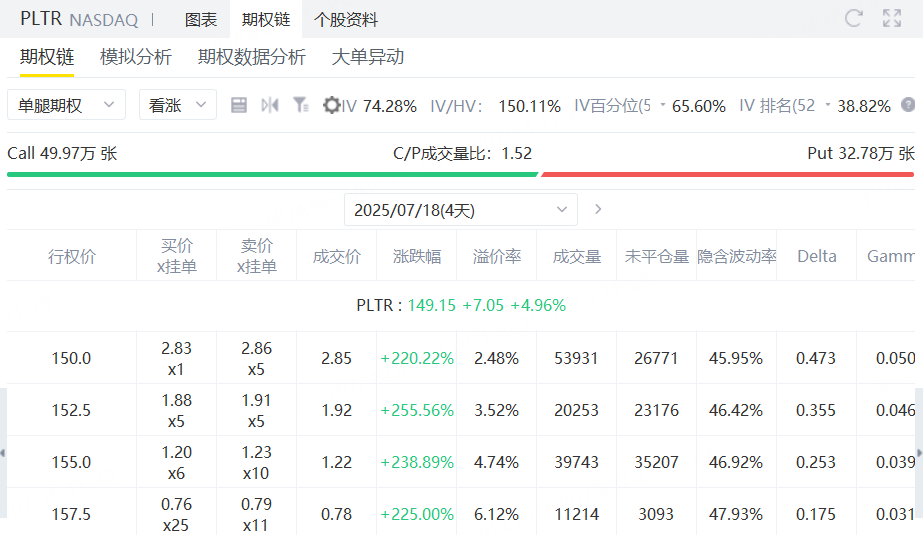Click the PLTR 149.15 price line
923x535 pixels.
pyautogui.click(x=461, y=305)
